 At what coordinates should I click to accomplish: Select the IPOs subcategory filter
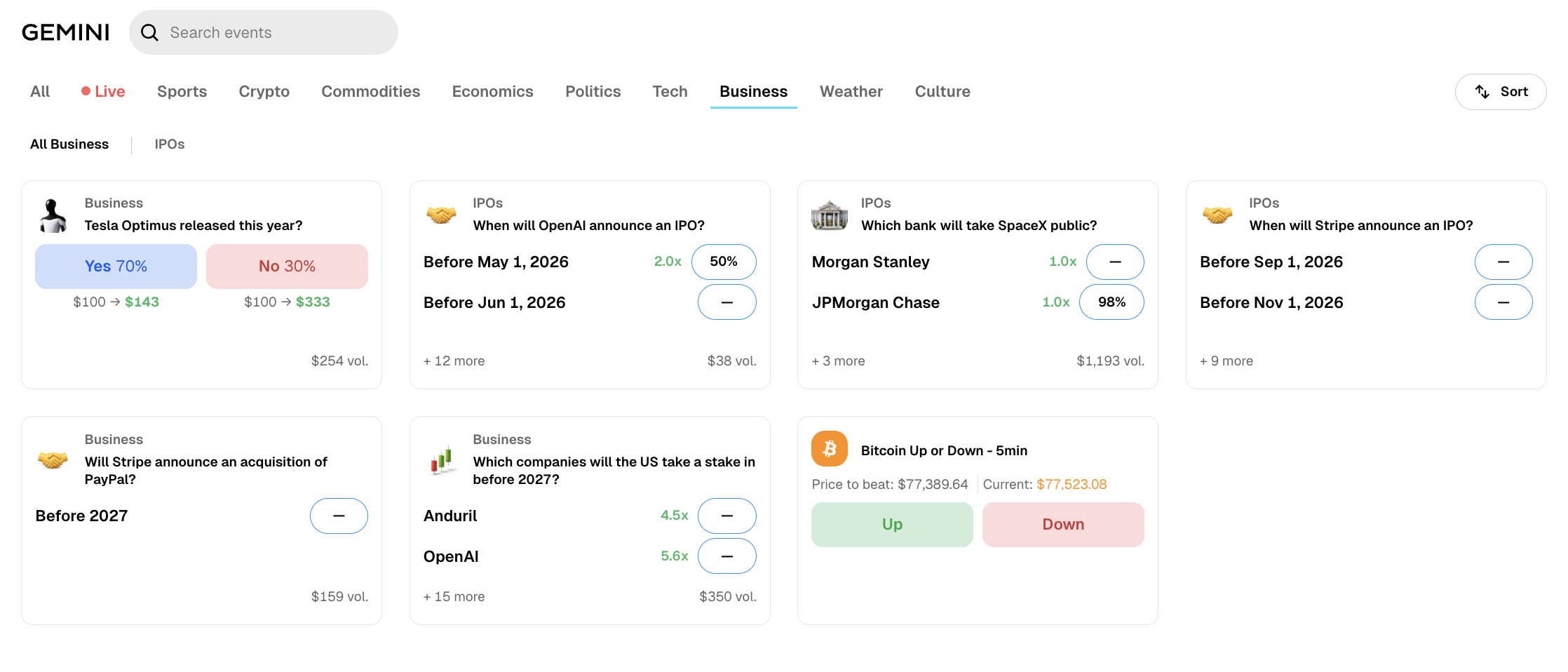coord(170,144)
